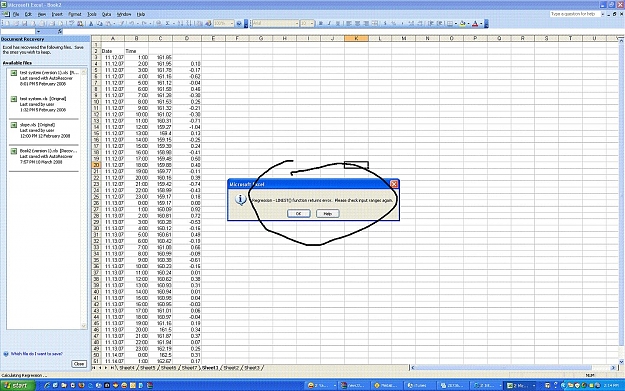Click the horizontal sheet scrollbar

[512, 367]
